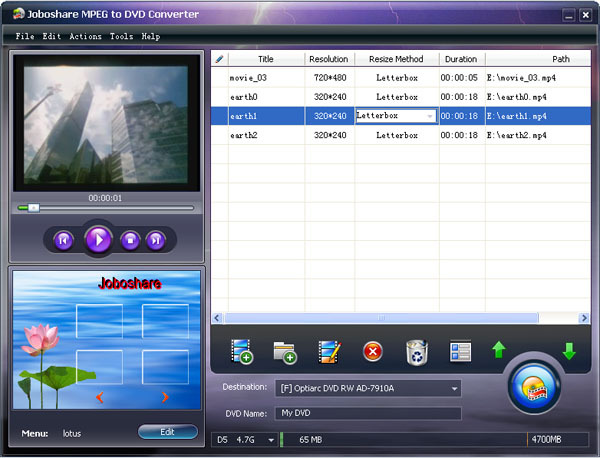The width and height of the screenshot is (600, 458).
Task: Open the Edit menu
Action: pos(52,36)
